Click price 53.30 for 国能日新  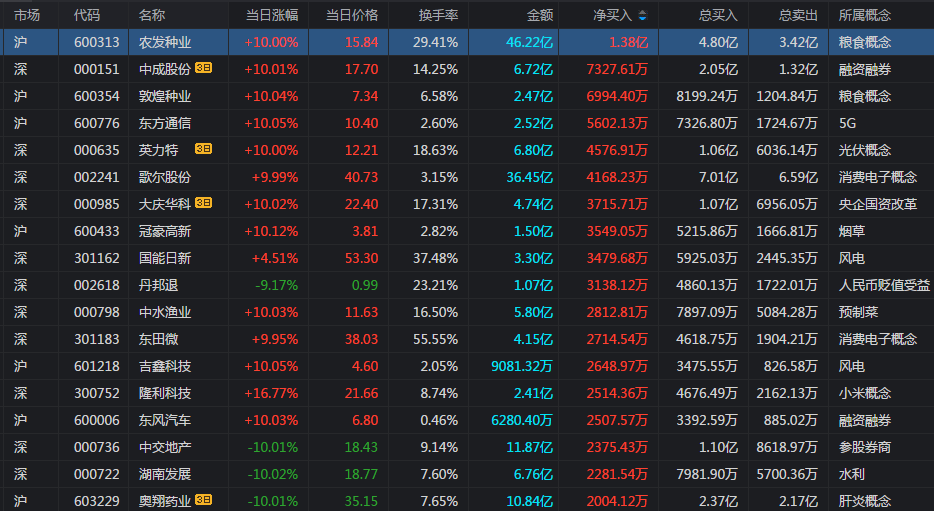click(362, 258)
